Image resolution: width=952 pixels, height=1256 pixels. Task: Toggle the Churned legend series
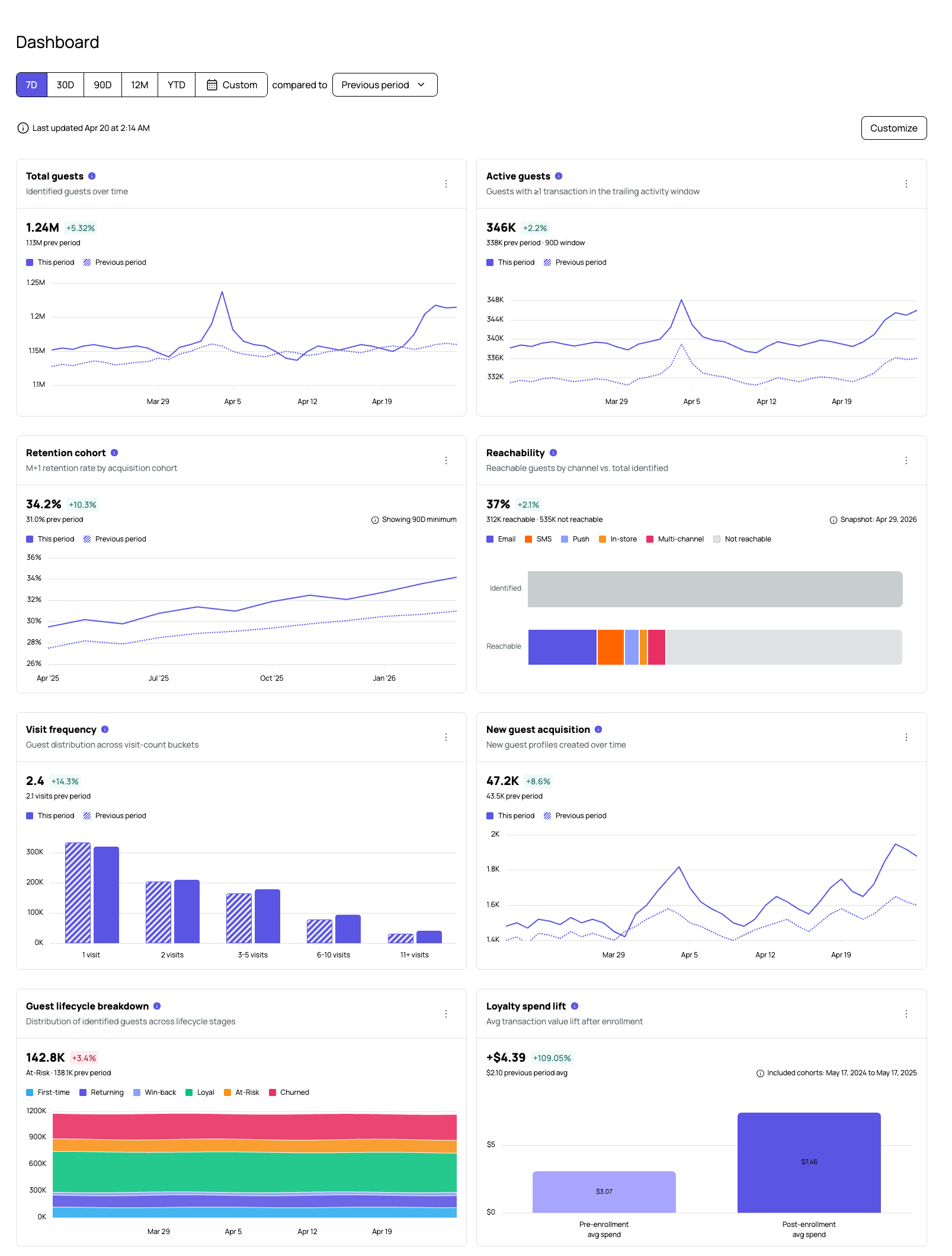pyautogui.click(x=289, y=1092)
